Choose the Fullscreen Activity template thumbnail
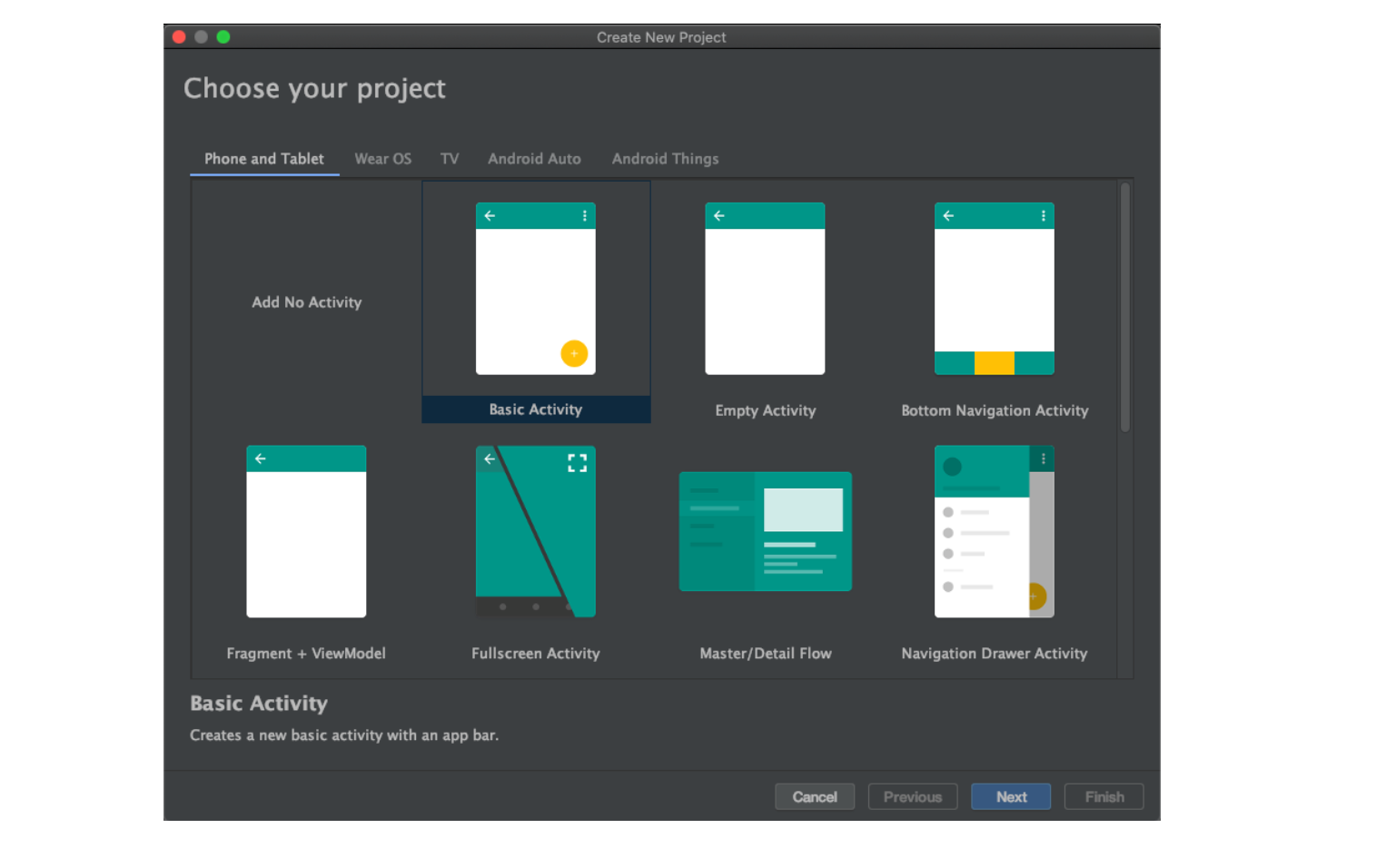The width and height of the screenshot is (1386, 868). click(536, 531)
